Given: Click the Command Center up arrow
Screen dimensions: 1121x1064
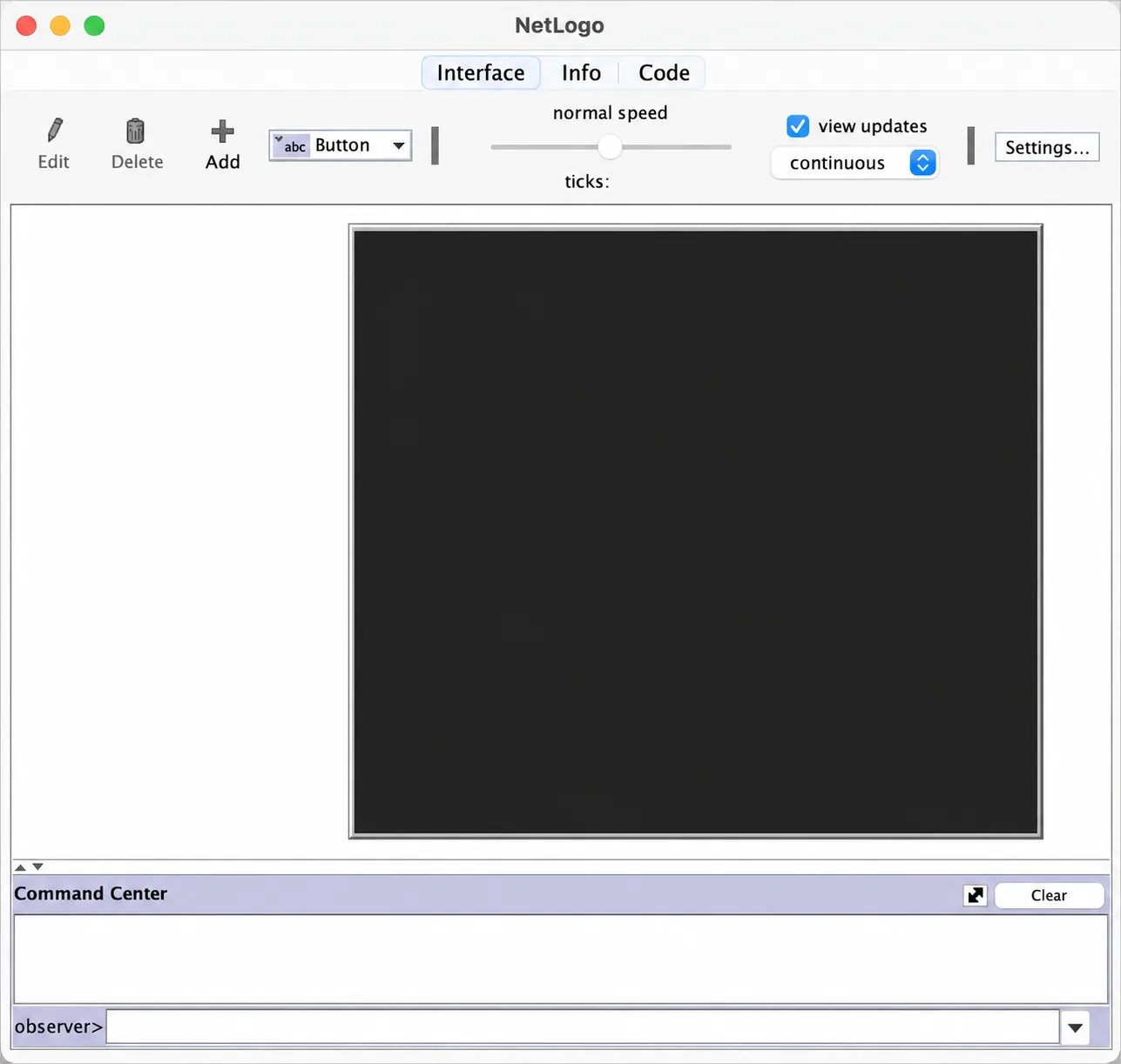Looking at the screenshot, I should (x=20, y=867).
